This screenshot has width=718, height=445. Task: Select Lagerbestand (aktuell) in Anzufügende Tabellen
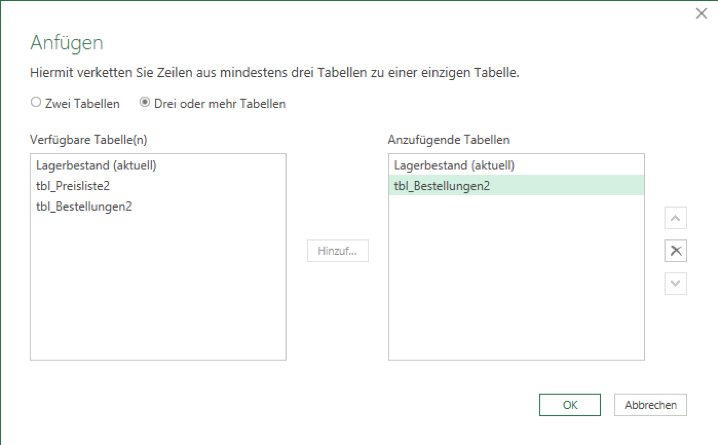[x=454, y=166]
